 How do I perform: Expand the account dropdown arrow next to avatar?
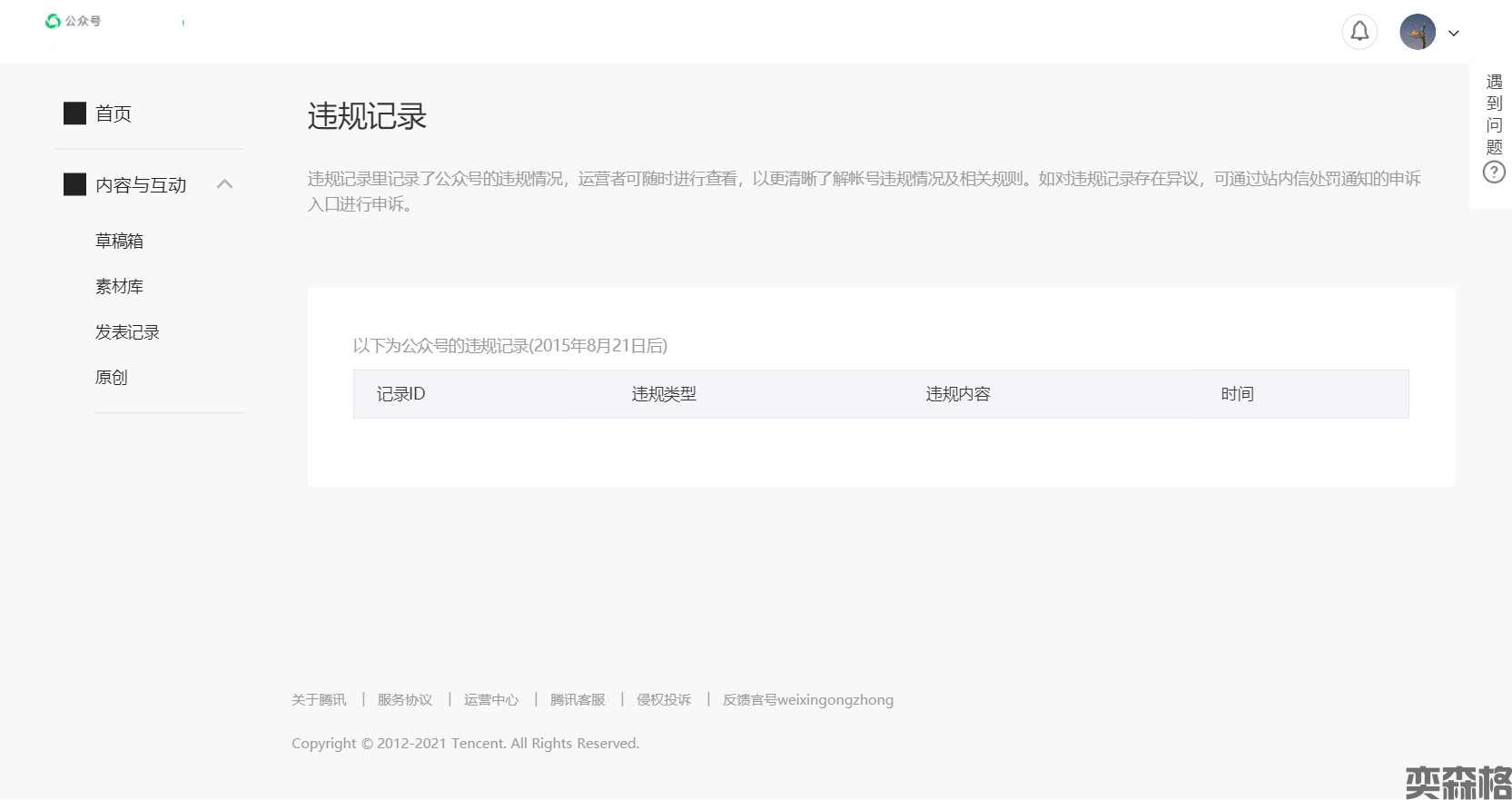click(1454, 34)
